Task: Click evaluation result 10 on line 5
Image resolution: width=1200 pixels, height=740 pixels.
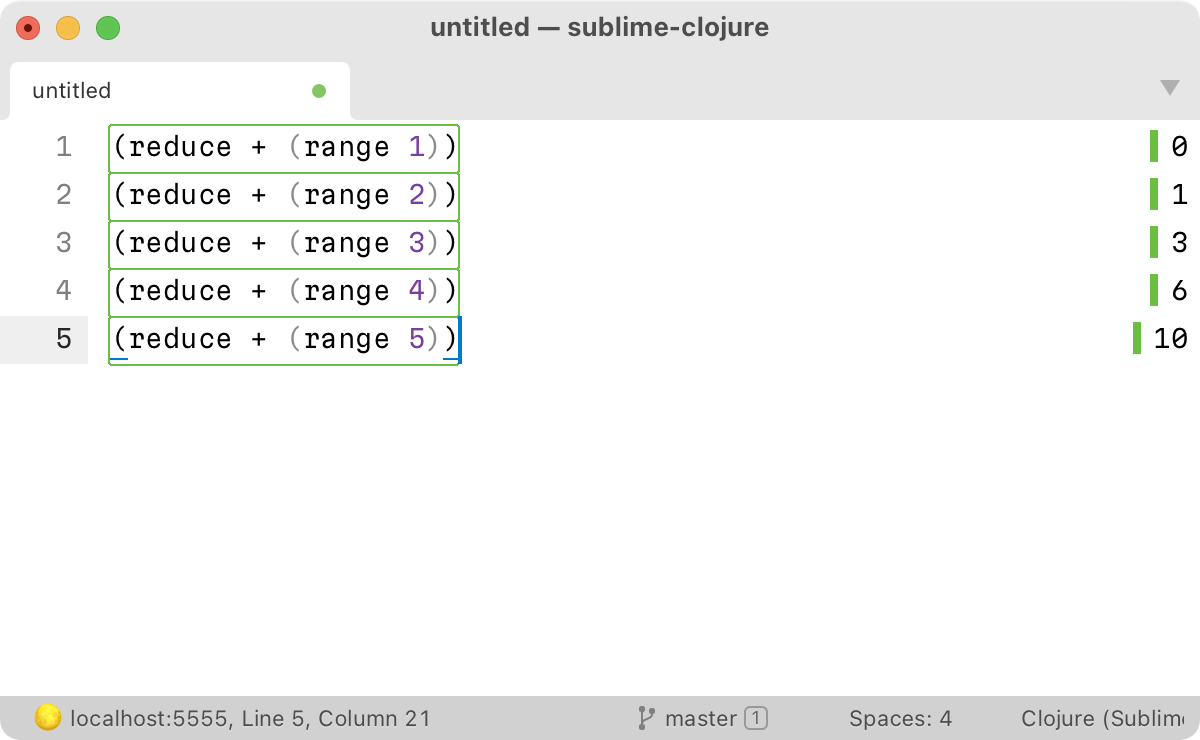Action: [1170, 339]
